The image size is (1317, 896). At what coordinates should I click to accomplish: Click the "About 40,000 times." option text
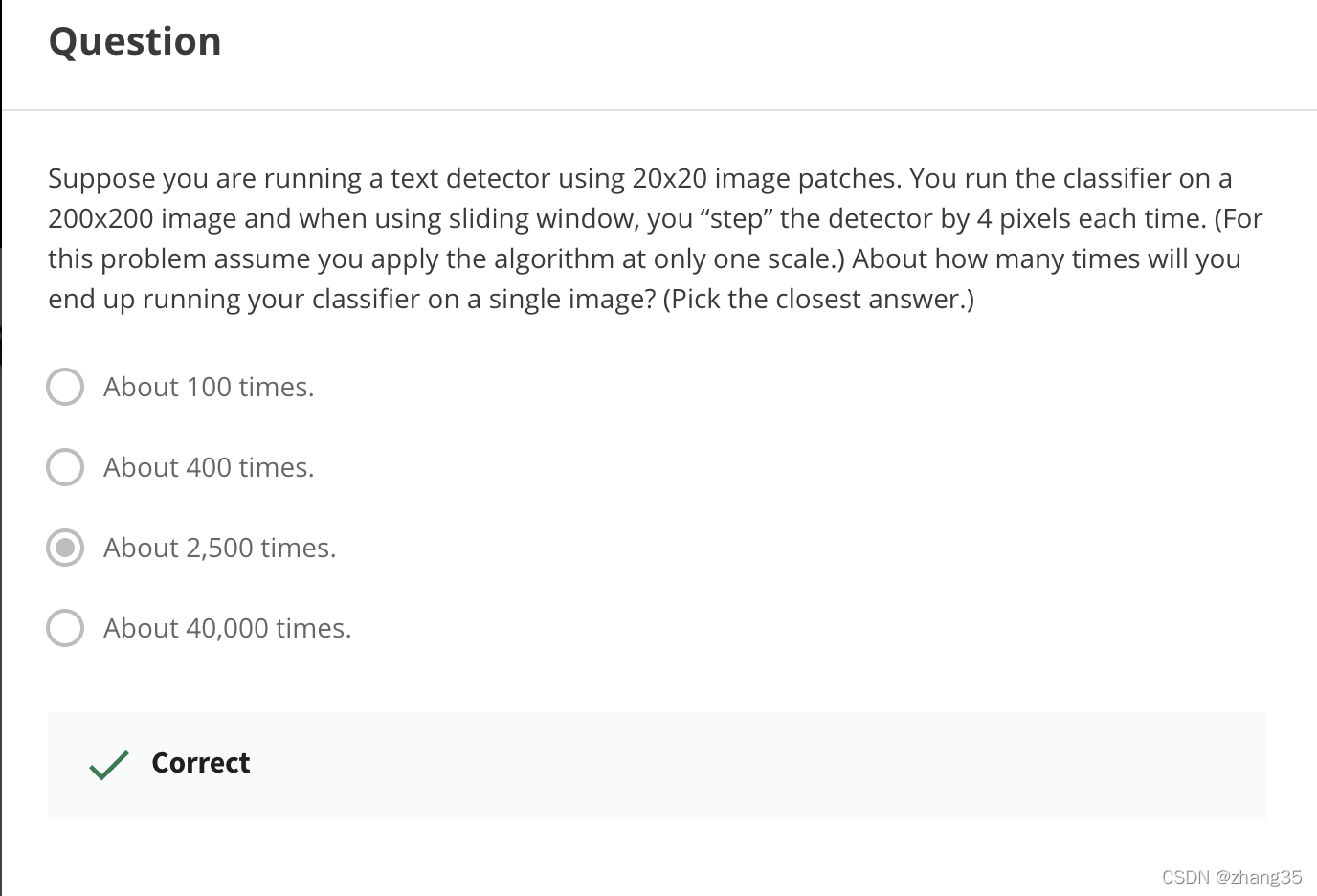point(228,628)
